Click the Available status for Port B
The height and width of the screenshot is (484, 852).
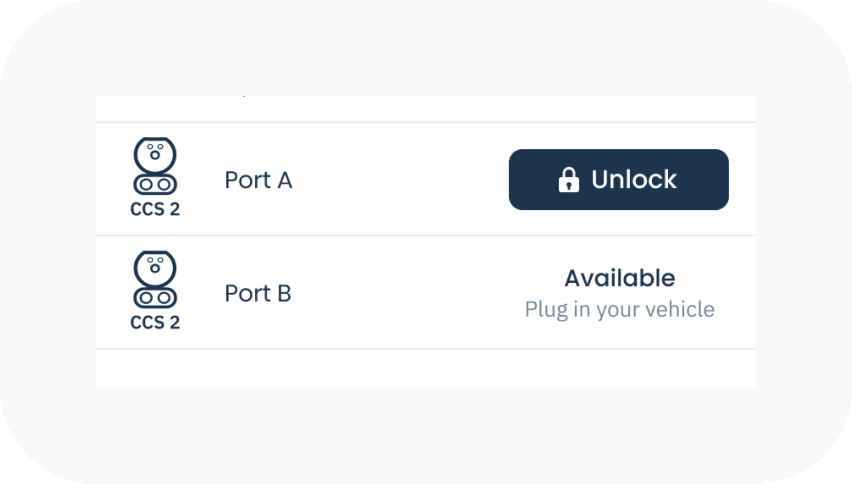tap(619, 278)
